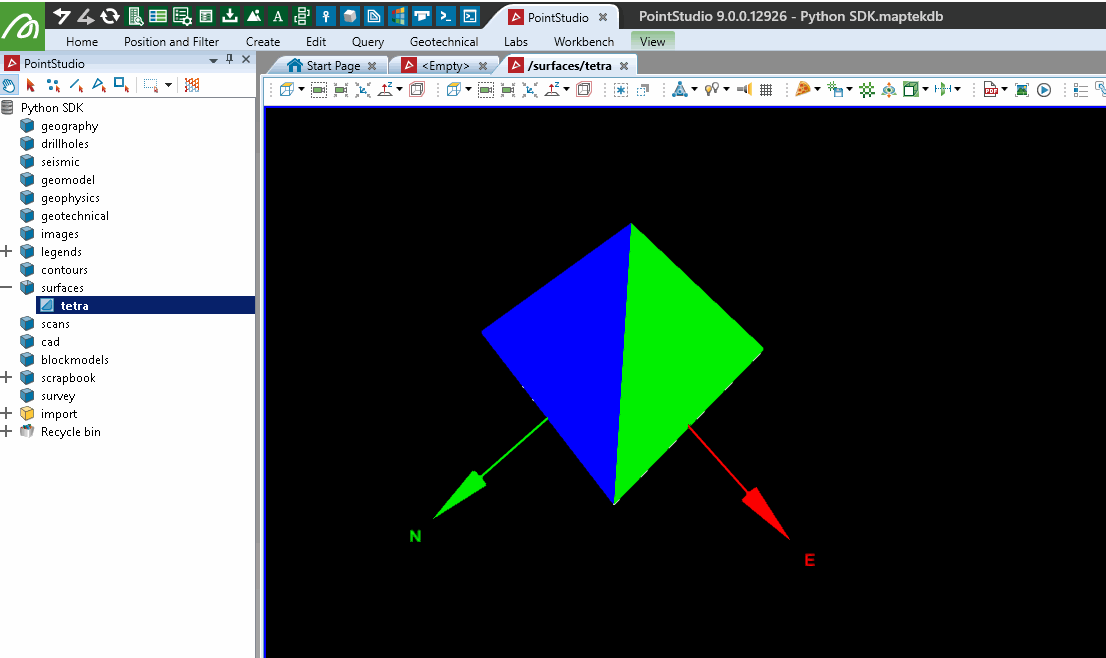1106x658 pixels.
Task: Click the hand pan tool in explorer toolbar
Action: [10, 85]
